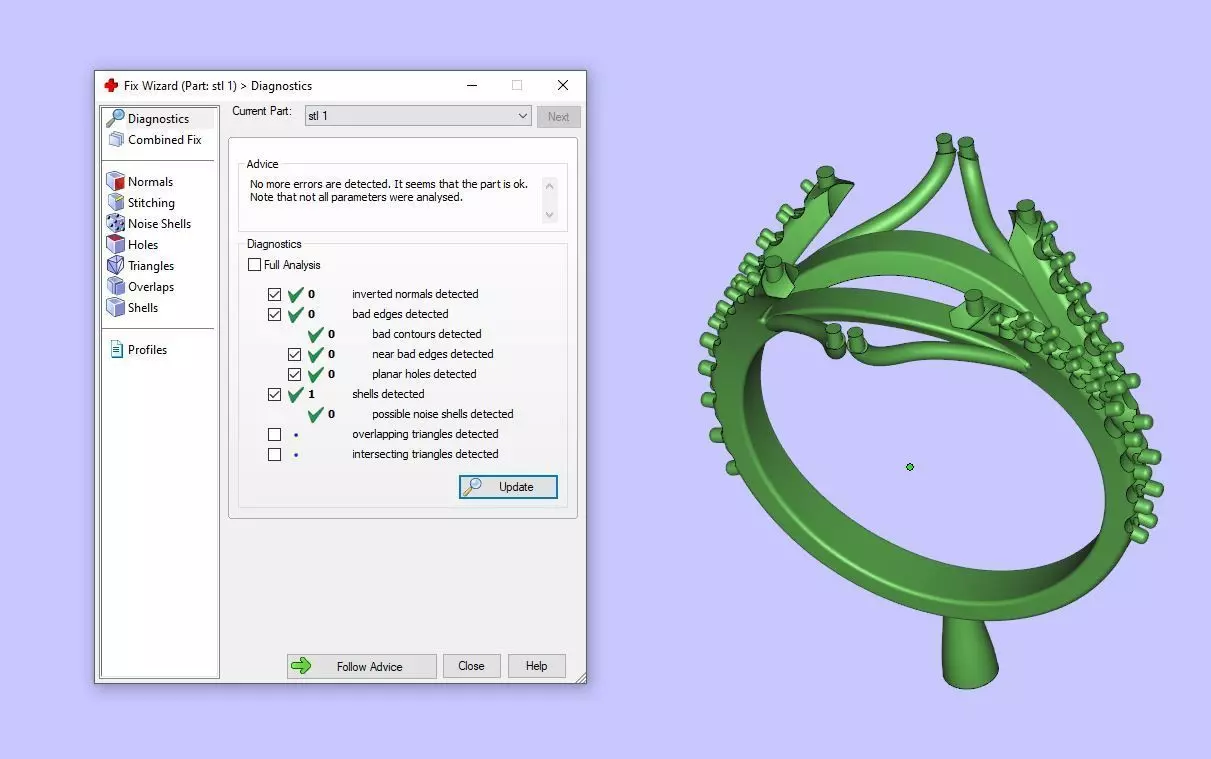Uncheck shells detected checkbox
The image size is (1211, 759).
point(274,394)
